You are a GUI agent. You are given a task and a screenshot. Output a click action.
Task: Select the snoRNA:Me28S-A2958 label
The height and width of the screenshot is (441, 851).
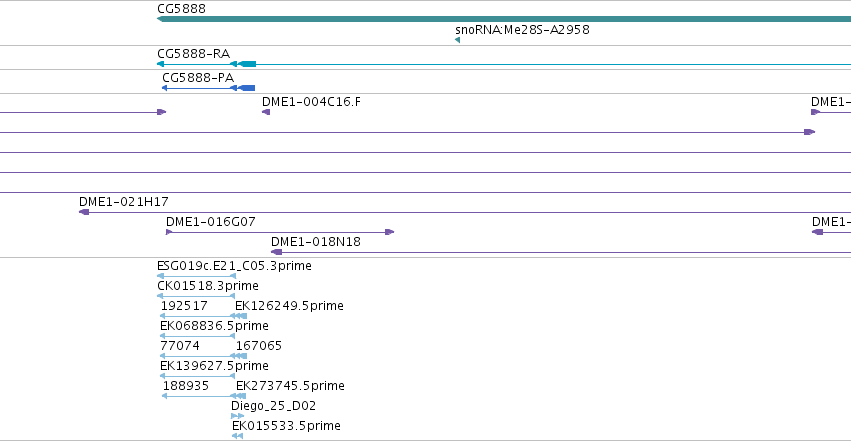pos(522,29)
